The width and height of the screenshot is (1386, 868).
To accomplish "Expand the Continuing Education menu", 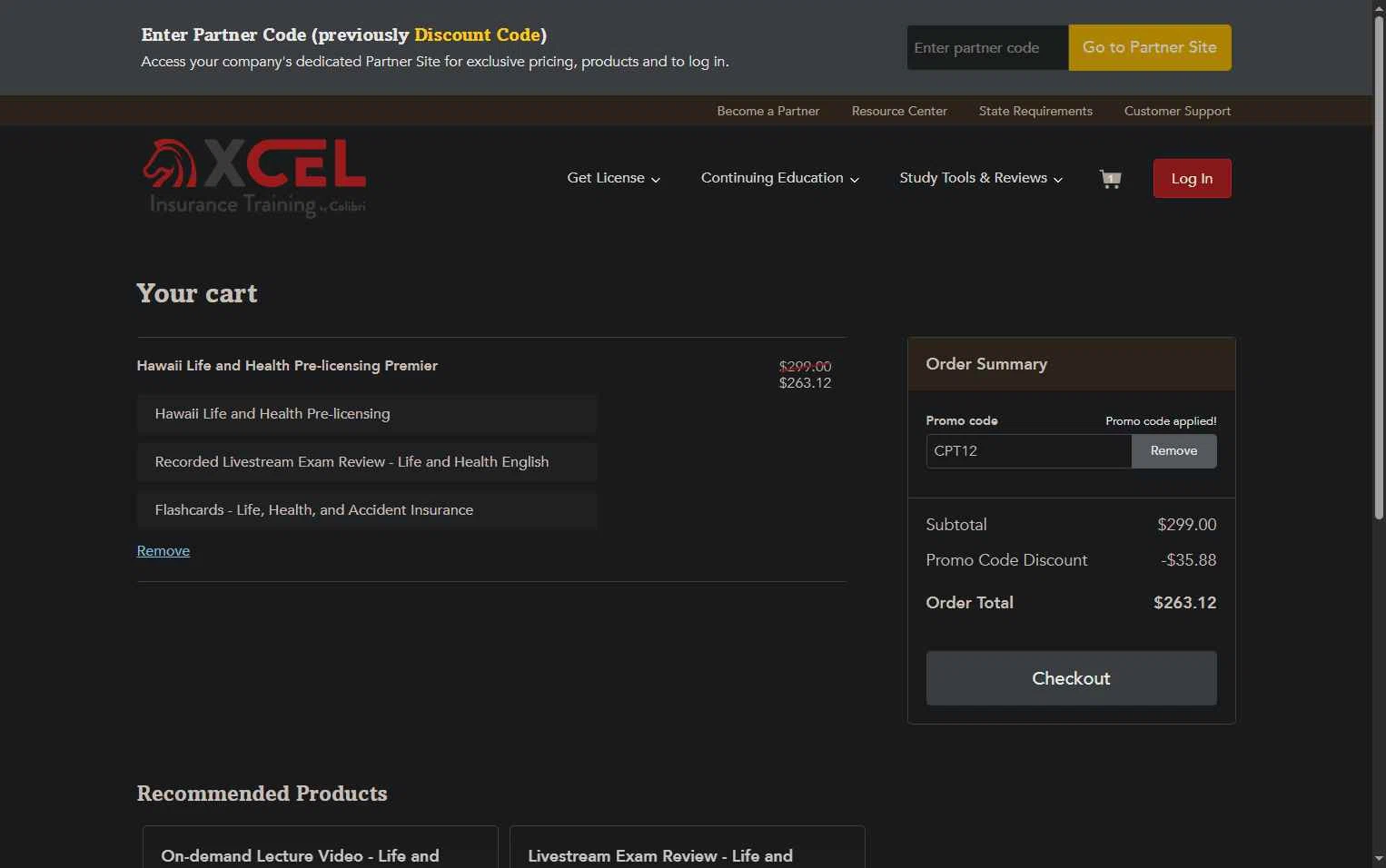I will 779,178.
